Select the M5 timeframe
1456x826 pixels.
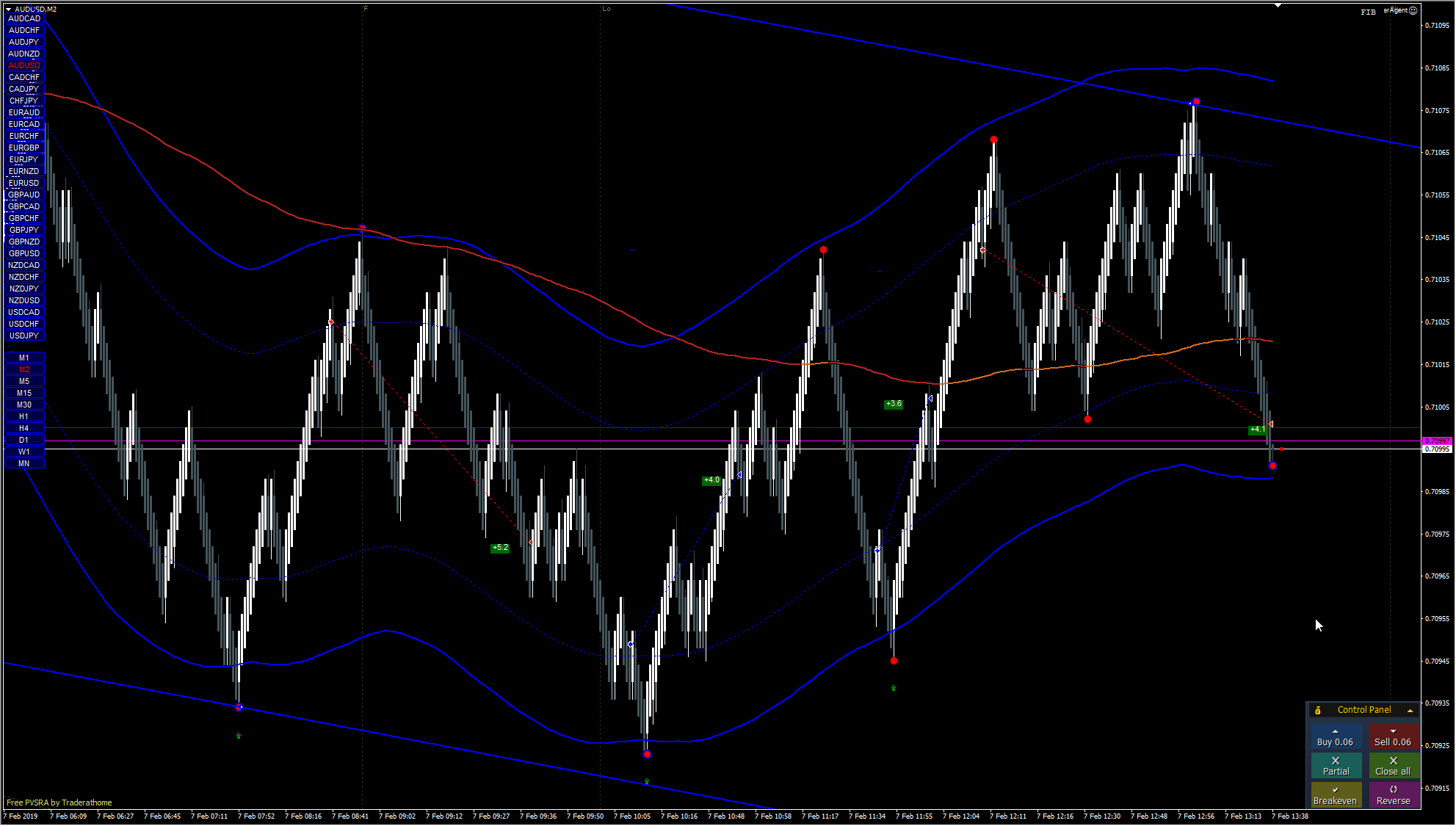pos(24,381)
